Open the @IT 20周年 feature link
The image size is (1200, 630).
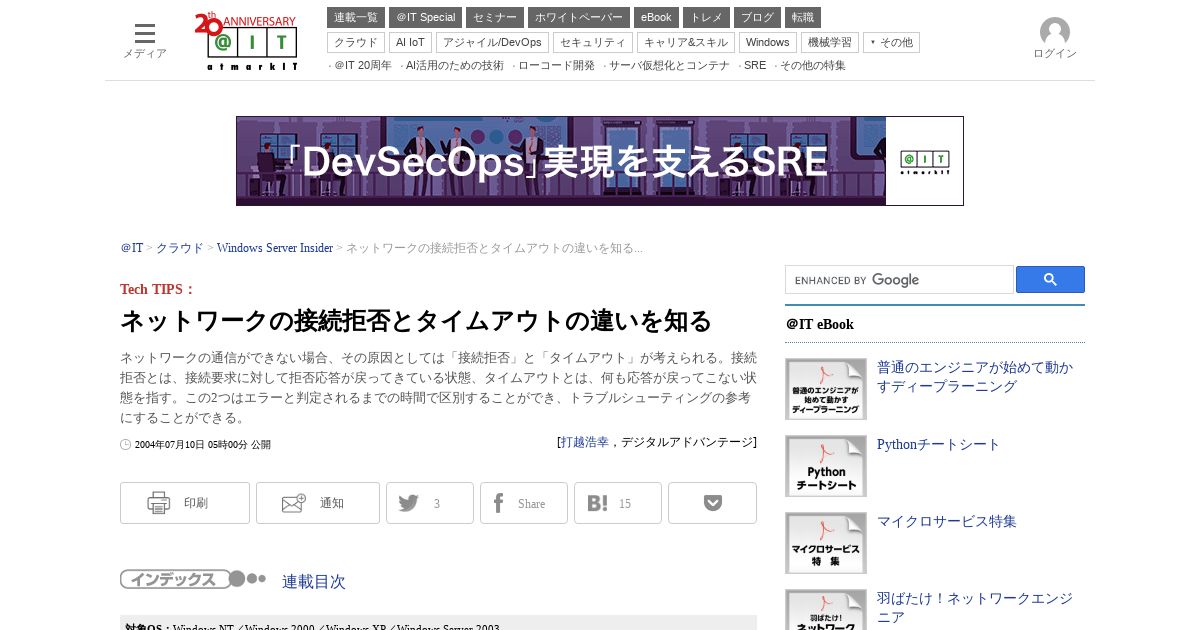362,66
